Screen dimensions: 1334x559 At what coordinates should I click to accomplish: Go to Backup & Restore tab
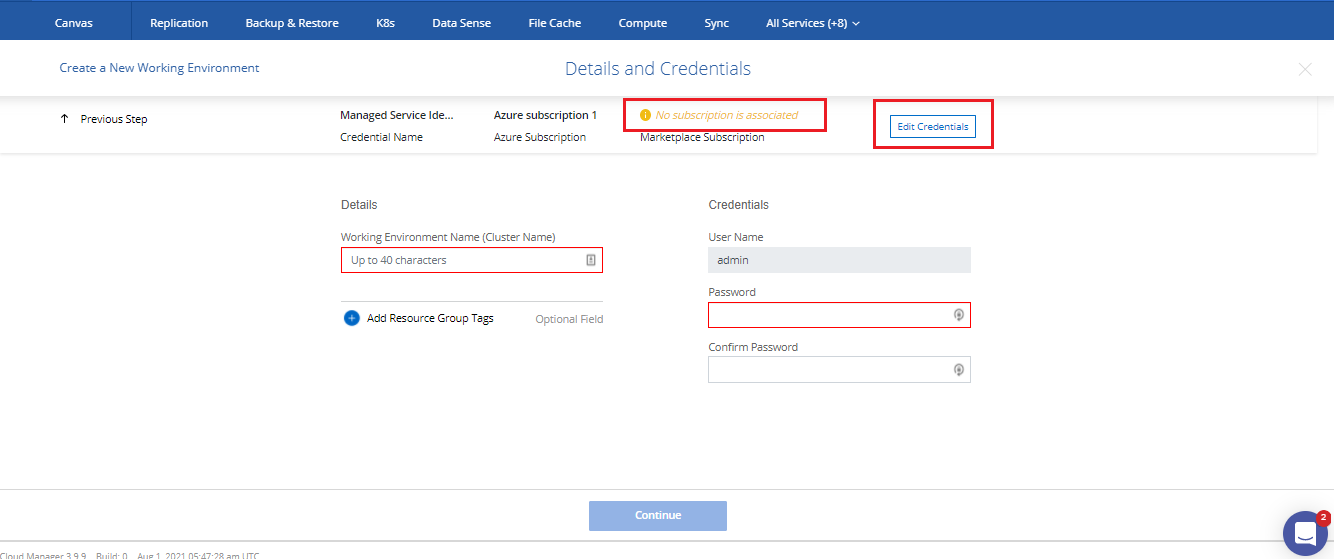tap(292, 23)
